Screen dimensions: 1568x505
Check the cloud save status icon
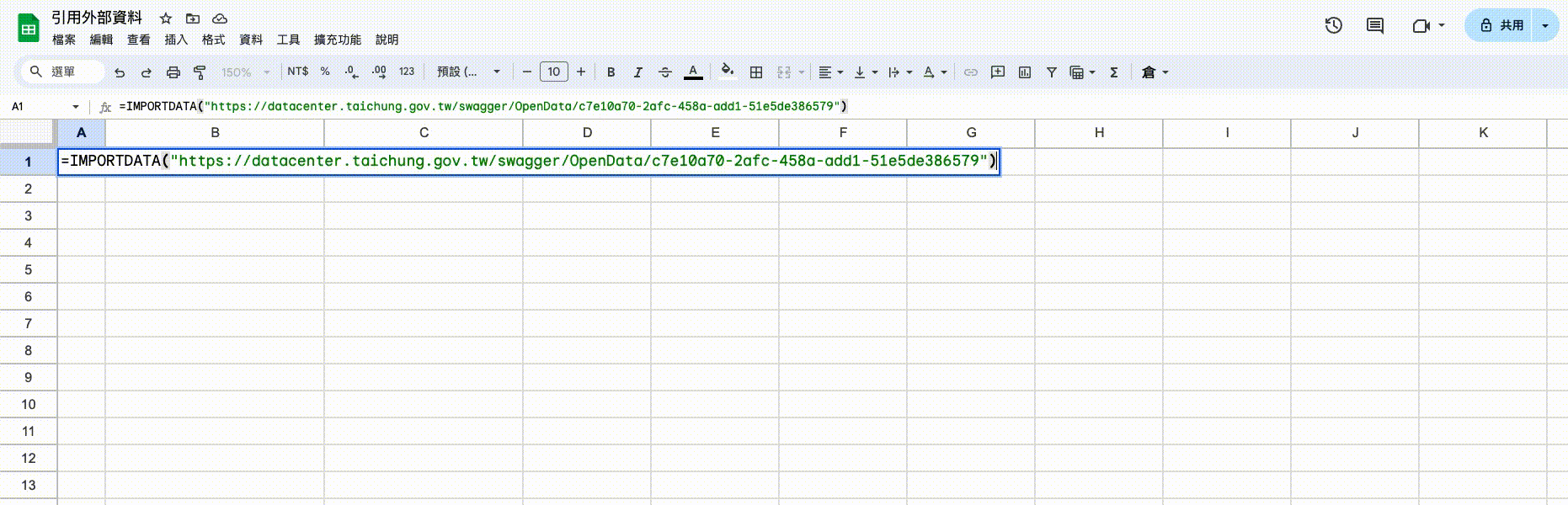click(x=220, y=19)
